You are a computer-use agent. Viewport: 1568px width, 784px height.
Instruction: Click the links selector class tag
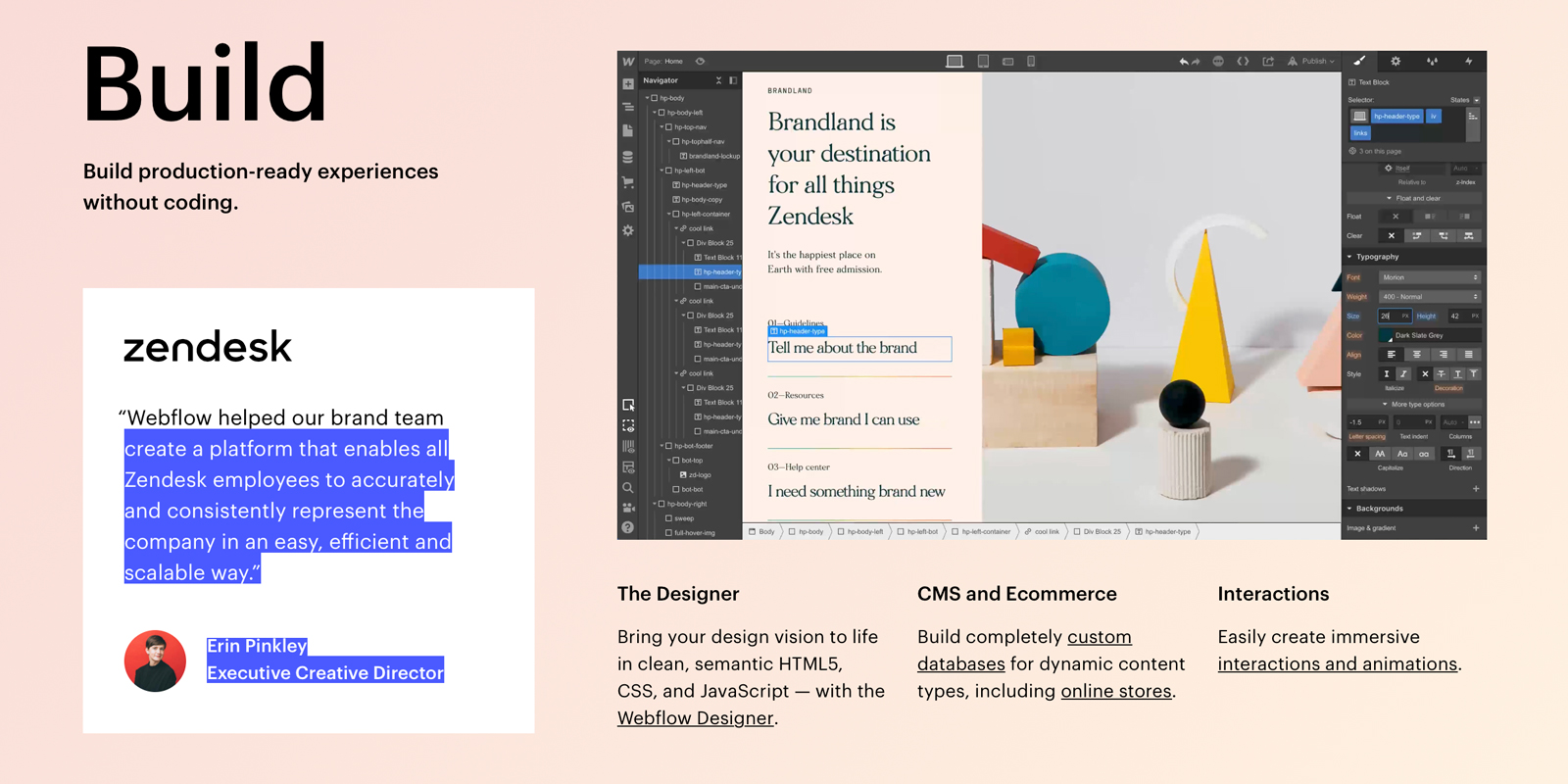tap(1360, 133)
